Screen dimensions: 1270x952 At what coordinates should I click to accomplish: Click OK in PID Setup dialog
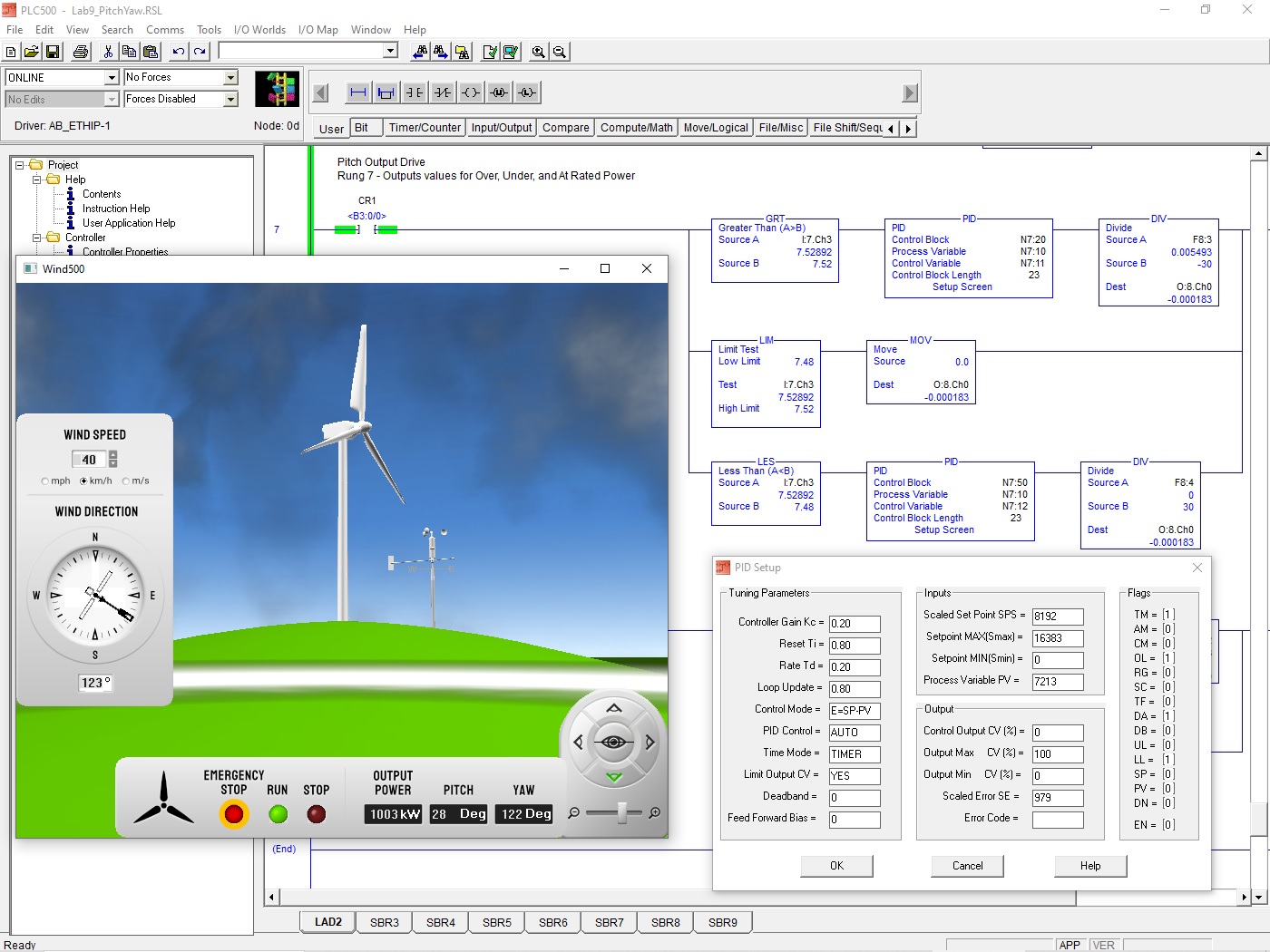pyautogui.click(x=836, y=866)
